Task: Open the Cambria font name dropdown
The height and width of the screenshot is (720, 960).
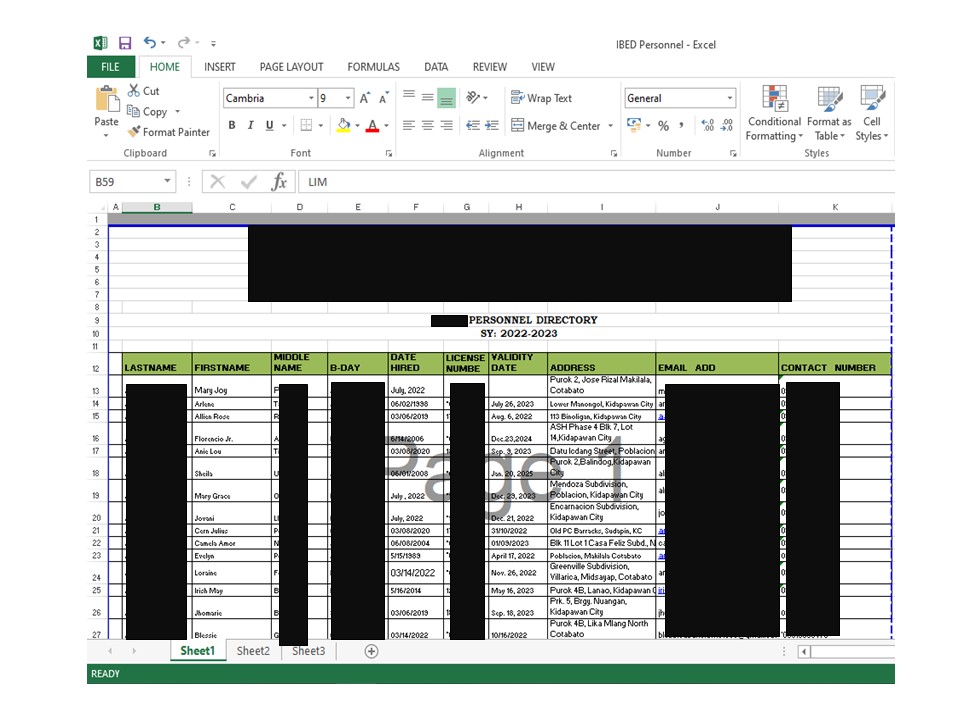Action: [x=311, y=98]
